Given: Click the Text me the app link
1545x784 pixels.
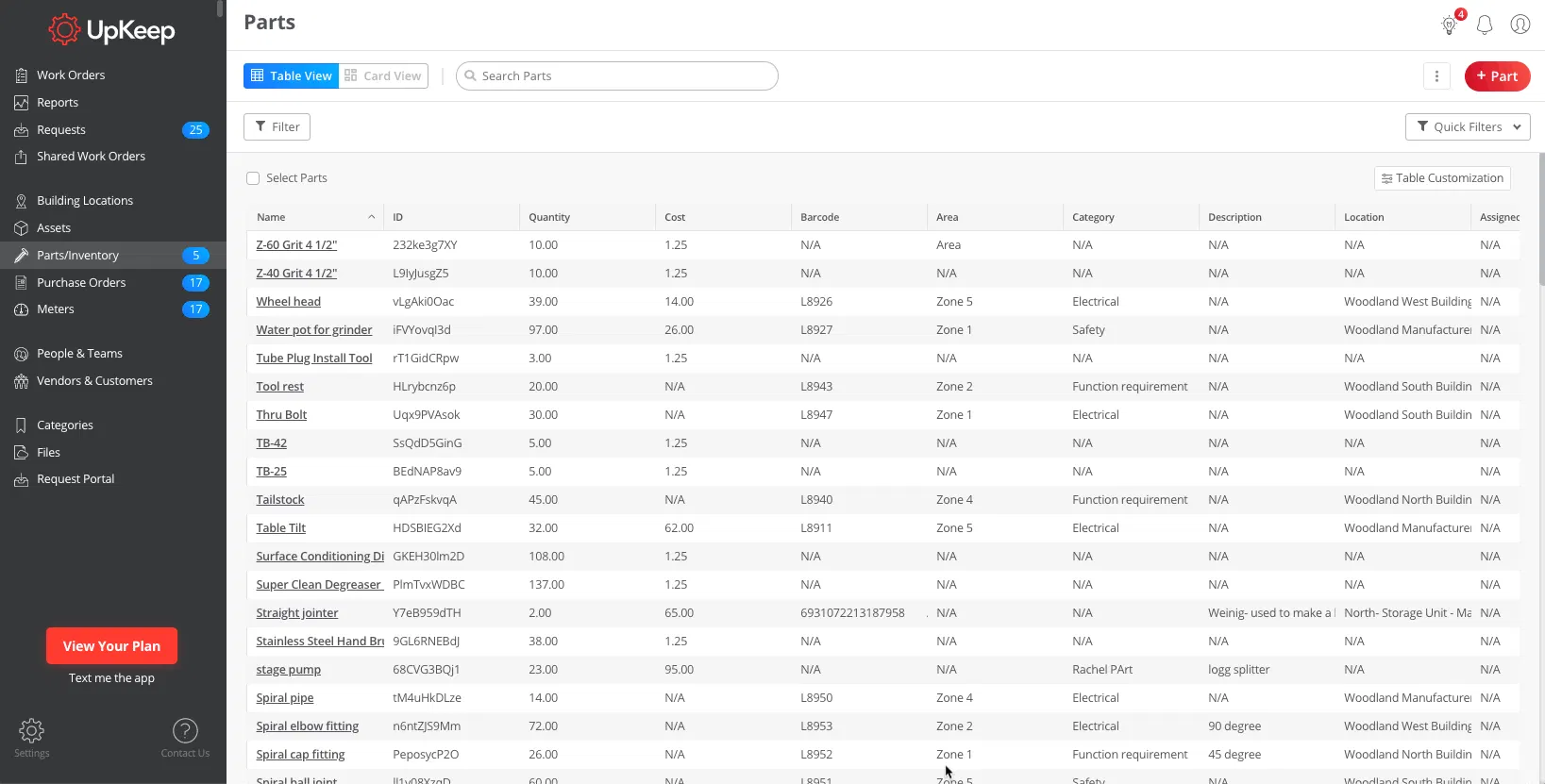Looking at the screenshot, I should [x=111, y=678].
